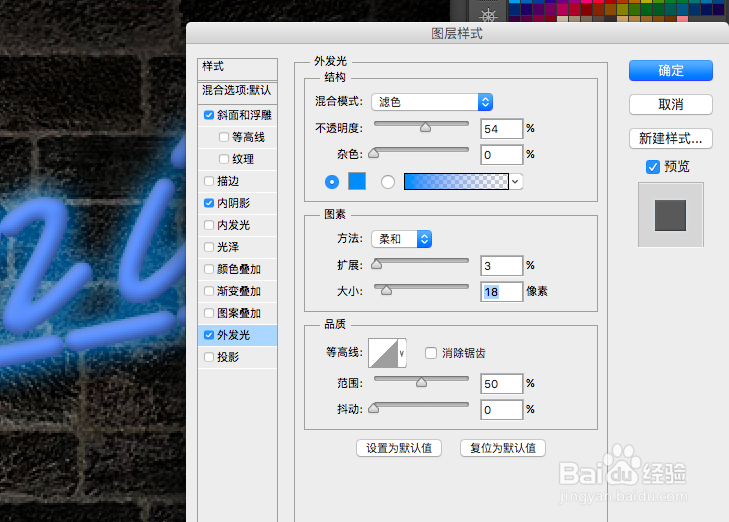Enable the 光泽 checkbox
This screenshot has width=729, height=522.
tap(209, 247)
